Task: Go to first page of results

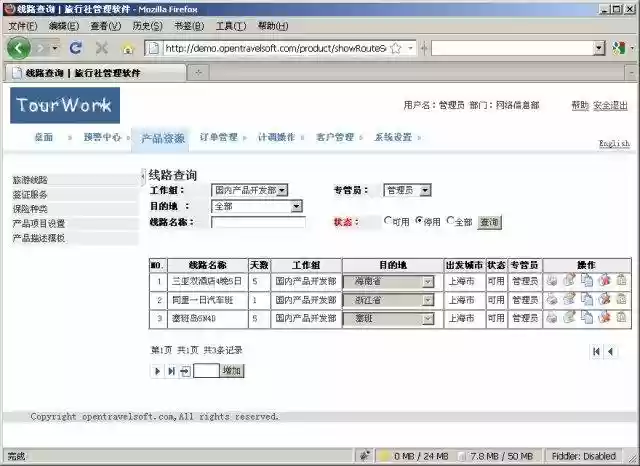Action: 596,351
